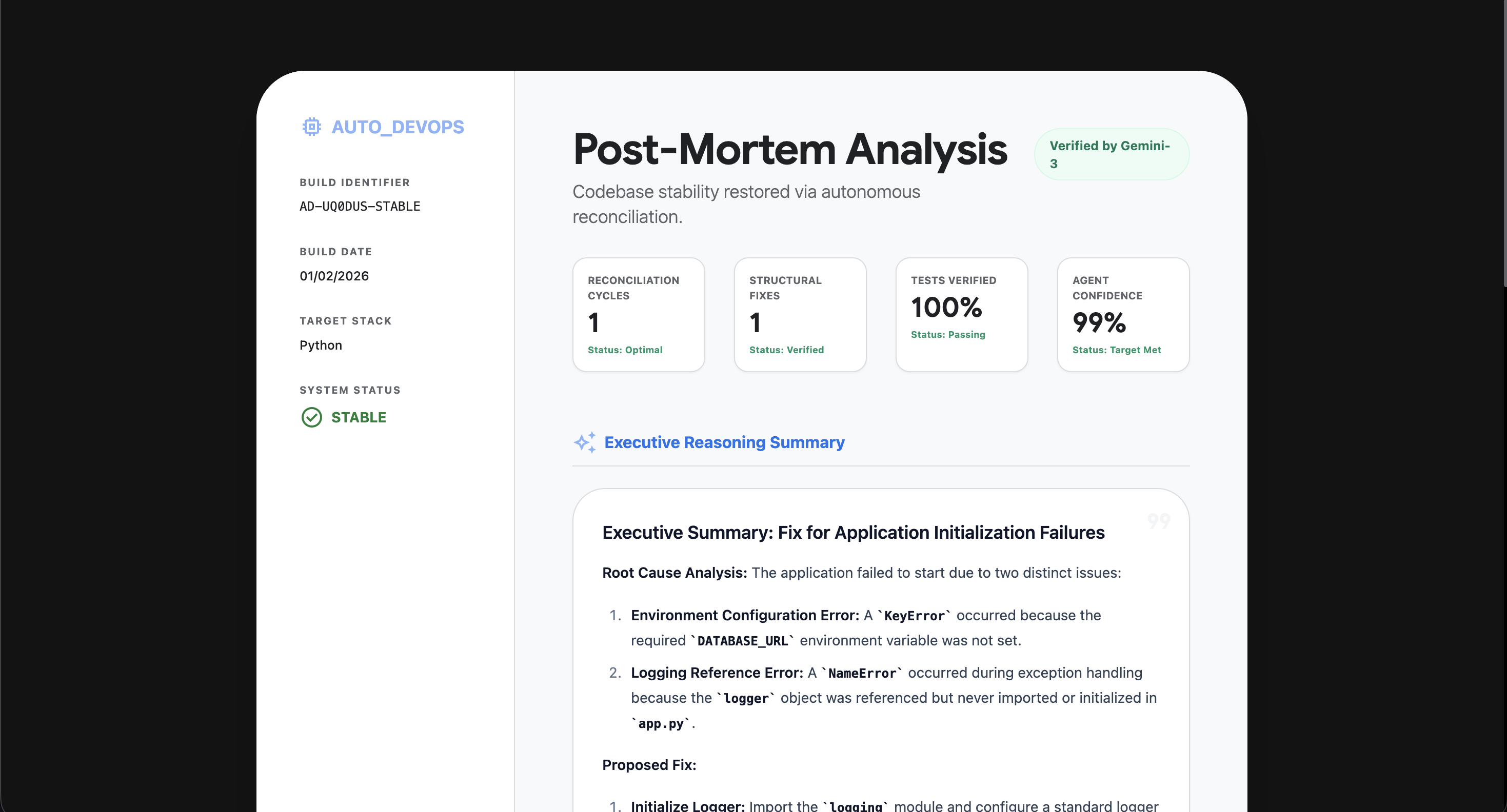1507x812 pixels.
Task: Click the build date 01/02/2026
Action: point(334,276)
